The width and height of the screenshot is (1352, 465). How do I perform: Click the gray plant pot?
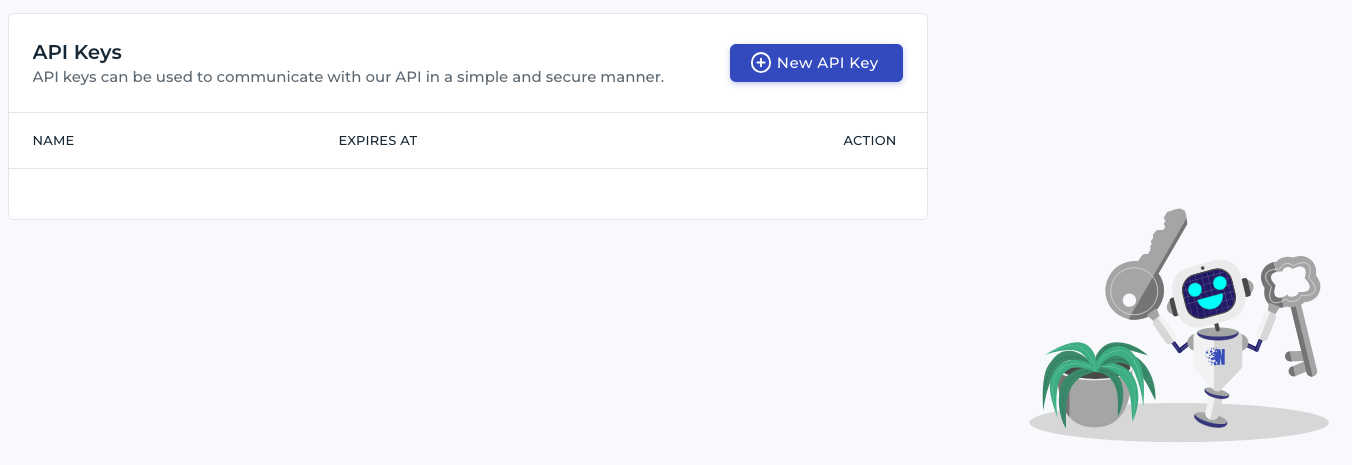click(1098, 401)
